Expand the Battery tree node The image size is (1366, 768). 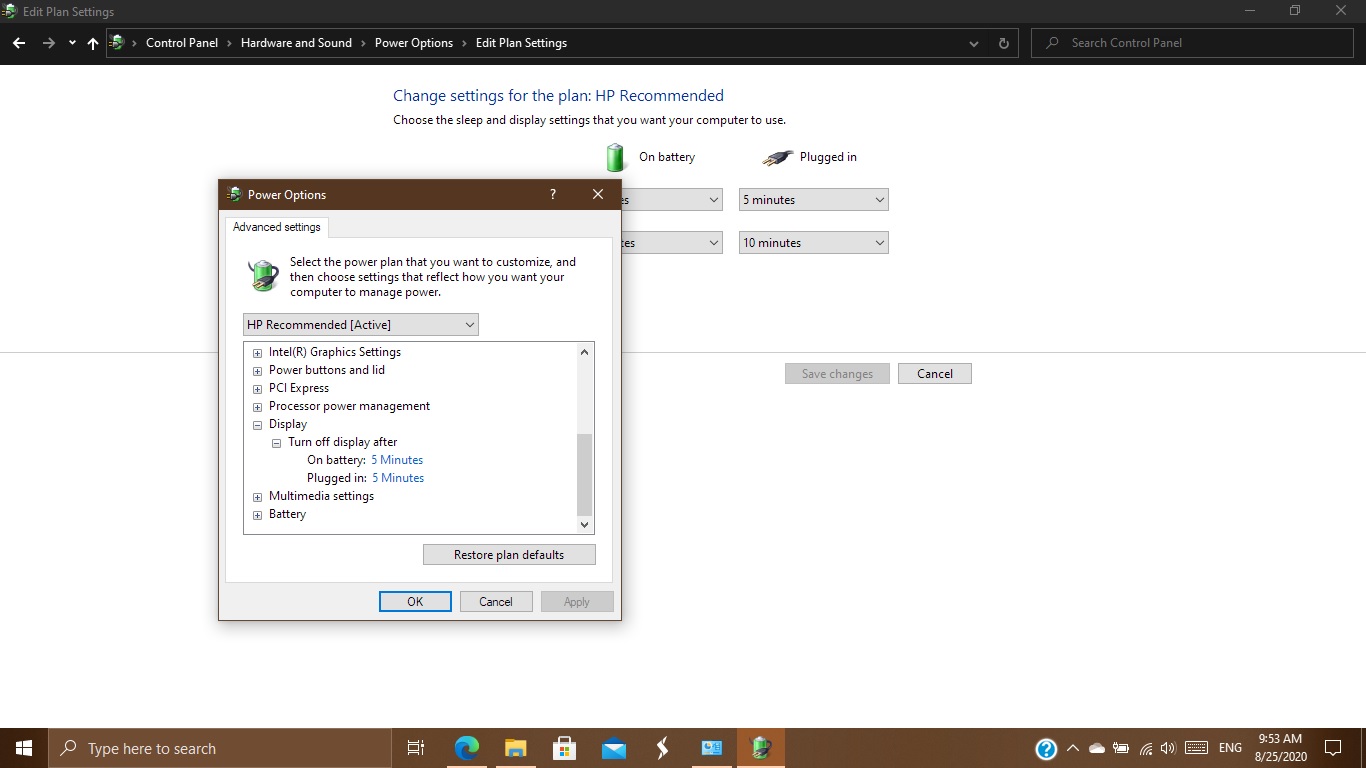point(258,514)
